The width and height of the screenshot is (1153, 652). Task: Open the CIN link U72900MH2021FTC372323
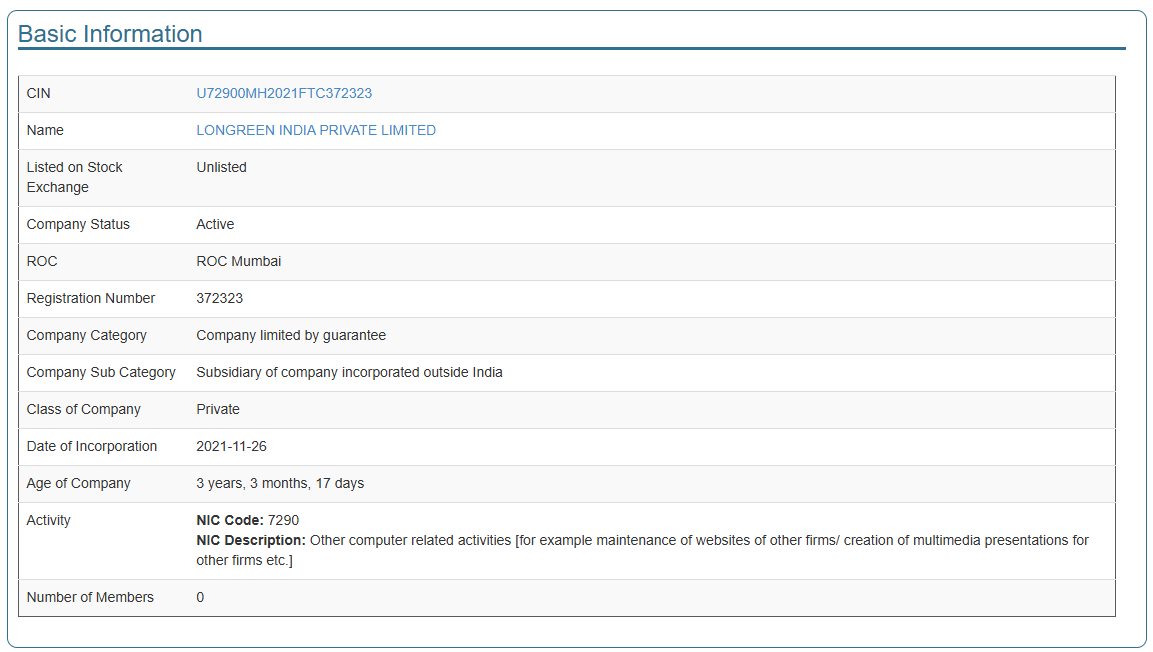[x=284, y=93]
